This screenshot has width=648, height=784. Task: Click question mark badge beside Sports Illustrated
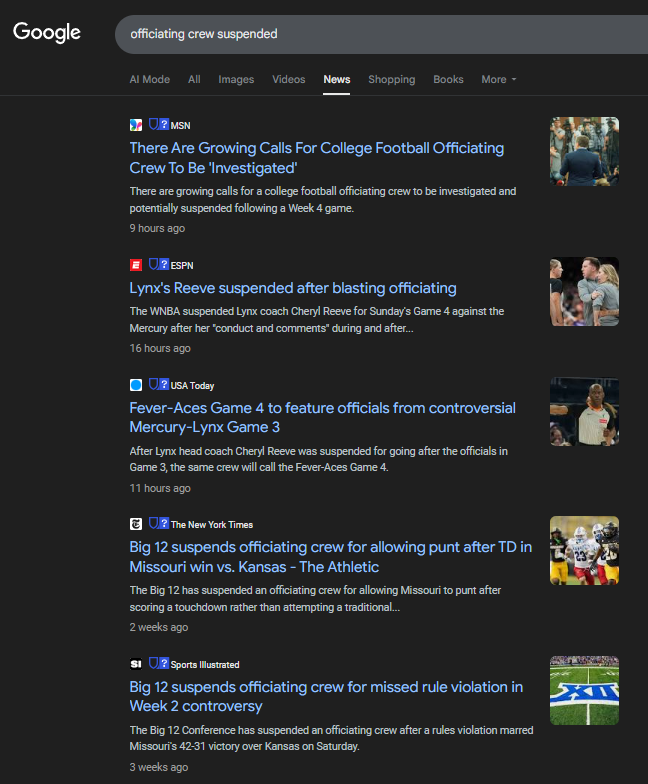pos(164,664)
